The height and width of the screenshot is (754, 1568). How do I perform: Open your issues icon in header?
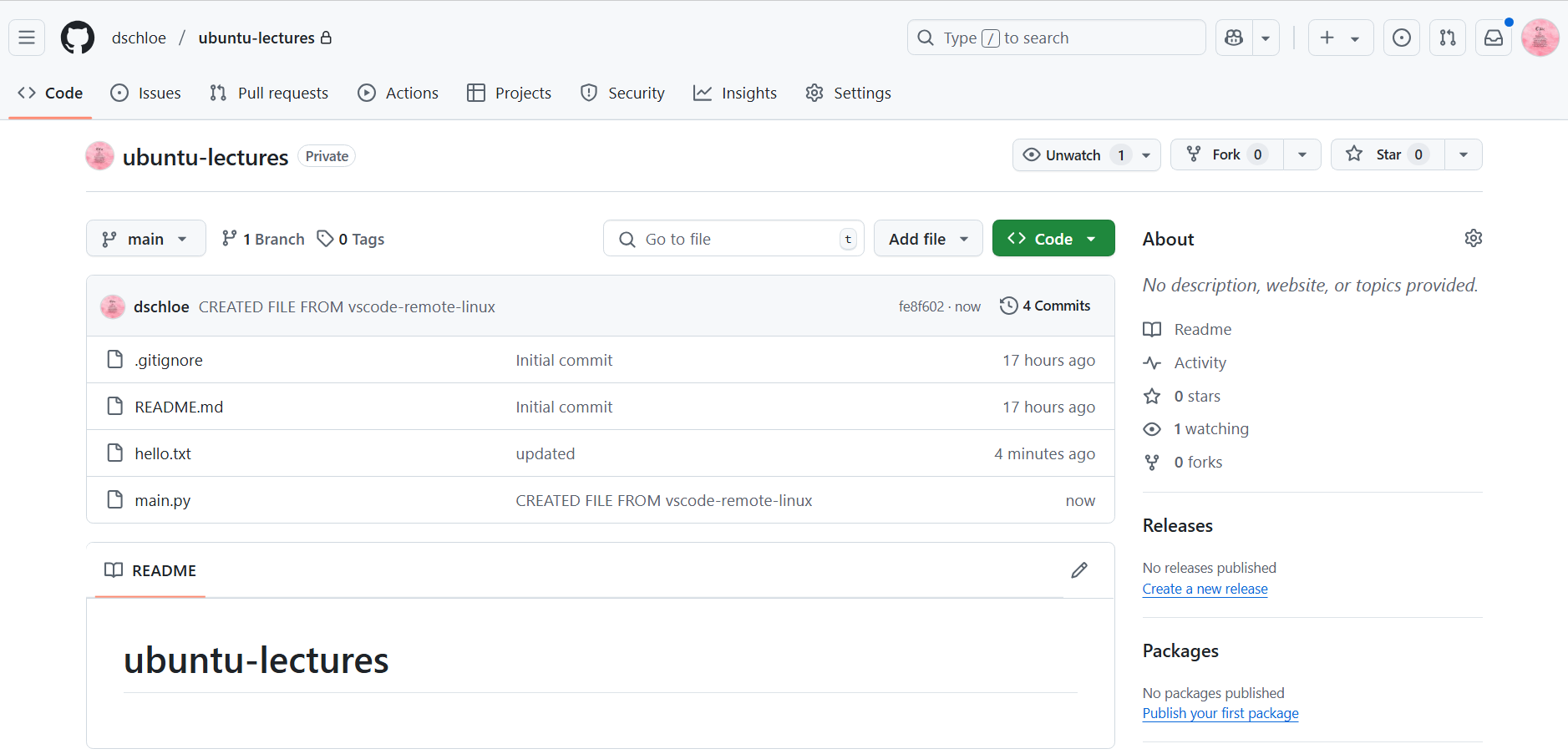point(1402,38)
